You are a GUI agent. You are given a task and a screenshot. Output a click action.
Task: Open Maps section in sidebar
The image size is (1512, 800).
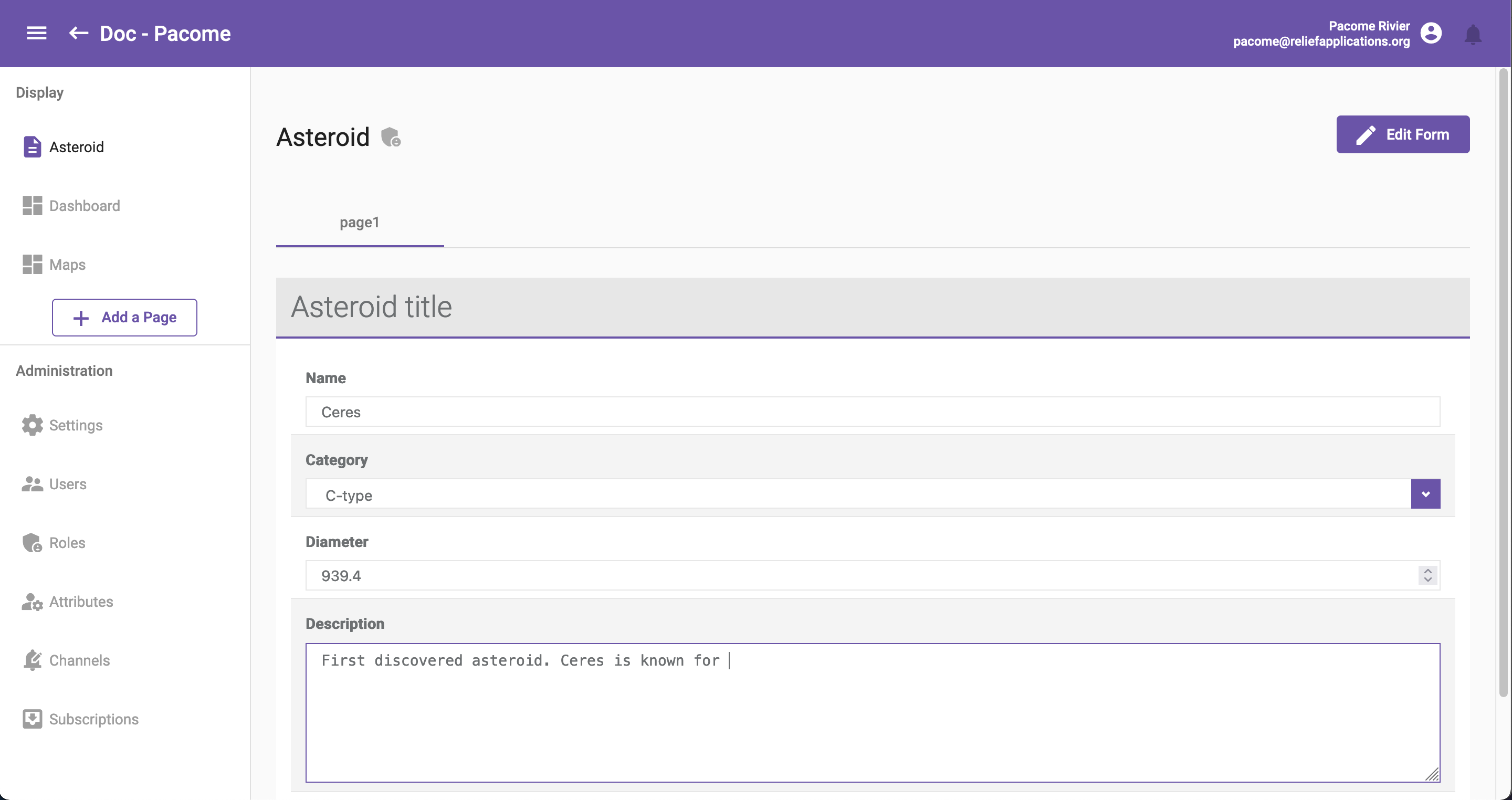pos(67,264)
